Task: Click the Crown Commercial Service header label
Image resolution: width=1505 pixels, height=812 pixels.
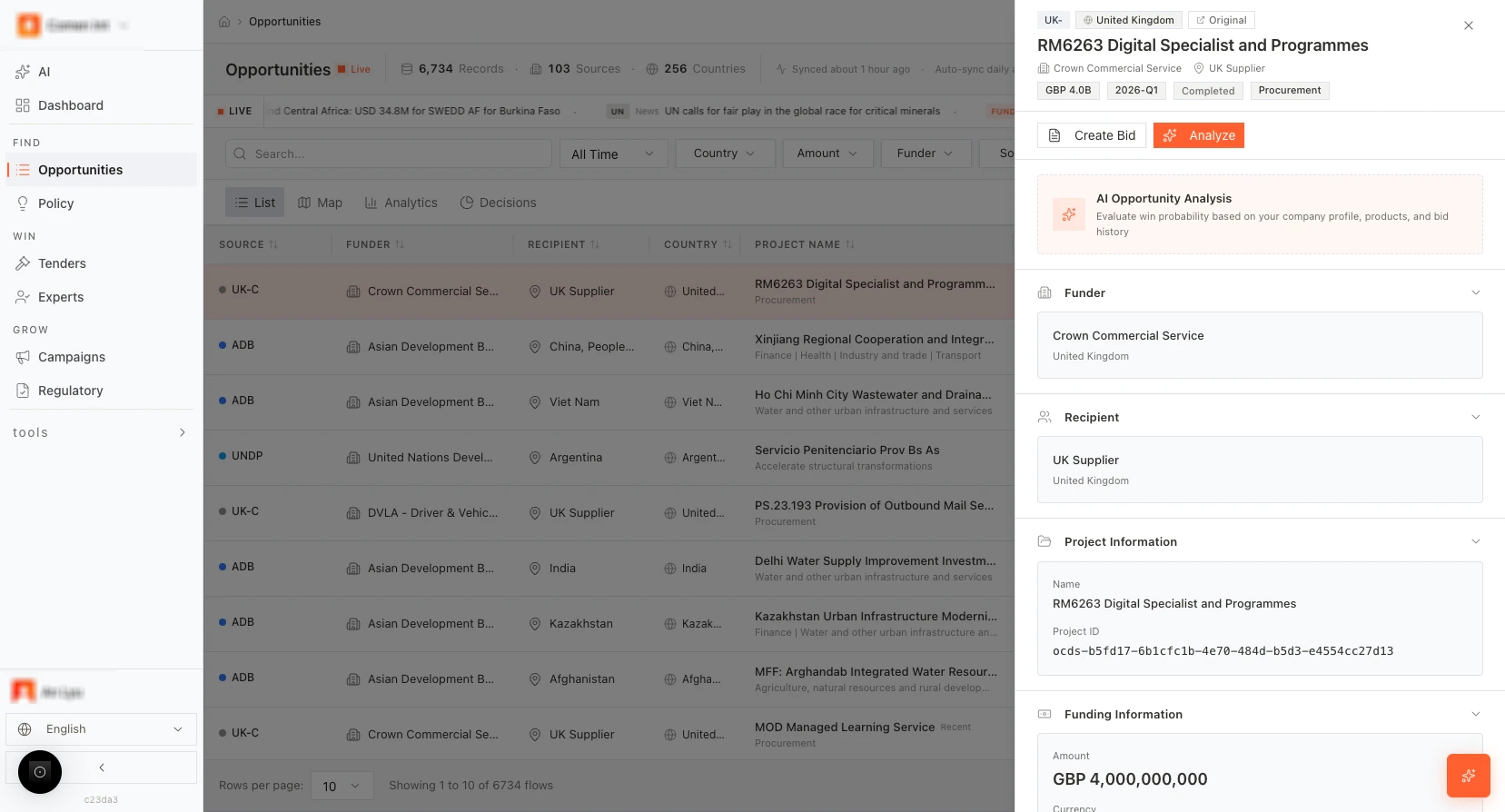Action: pyautogui.click(x=1110, y=68)
